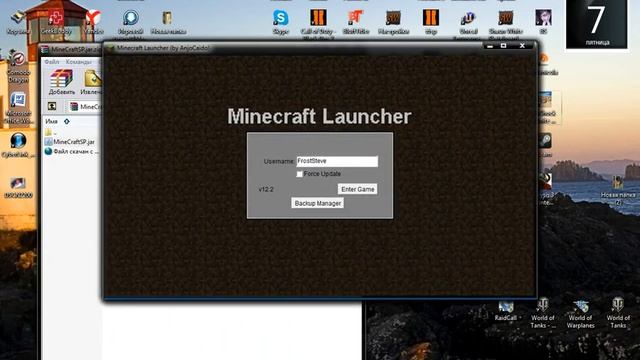Launch the Yandex browser desktop icon

click(x=93, y=21)
